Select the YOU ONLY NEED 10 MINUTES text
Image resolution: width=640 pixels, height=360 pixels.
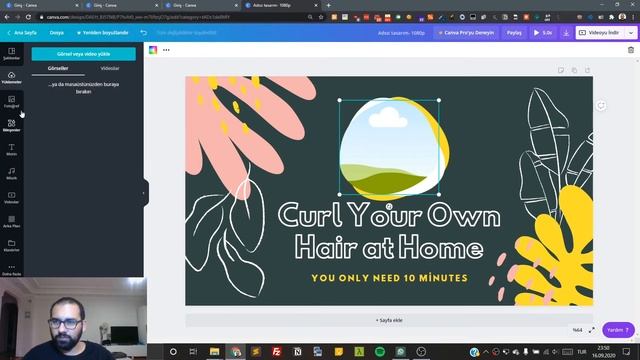click(x=389, y=278)
